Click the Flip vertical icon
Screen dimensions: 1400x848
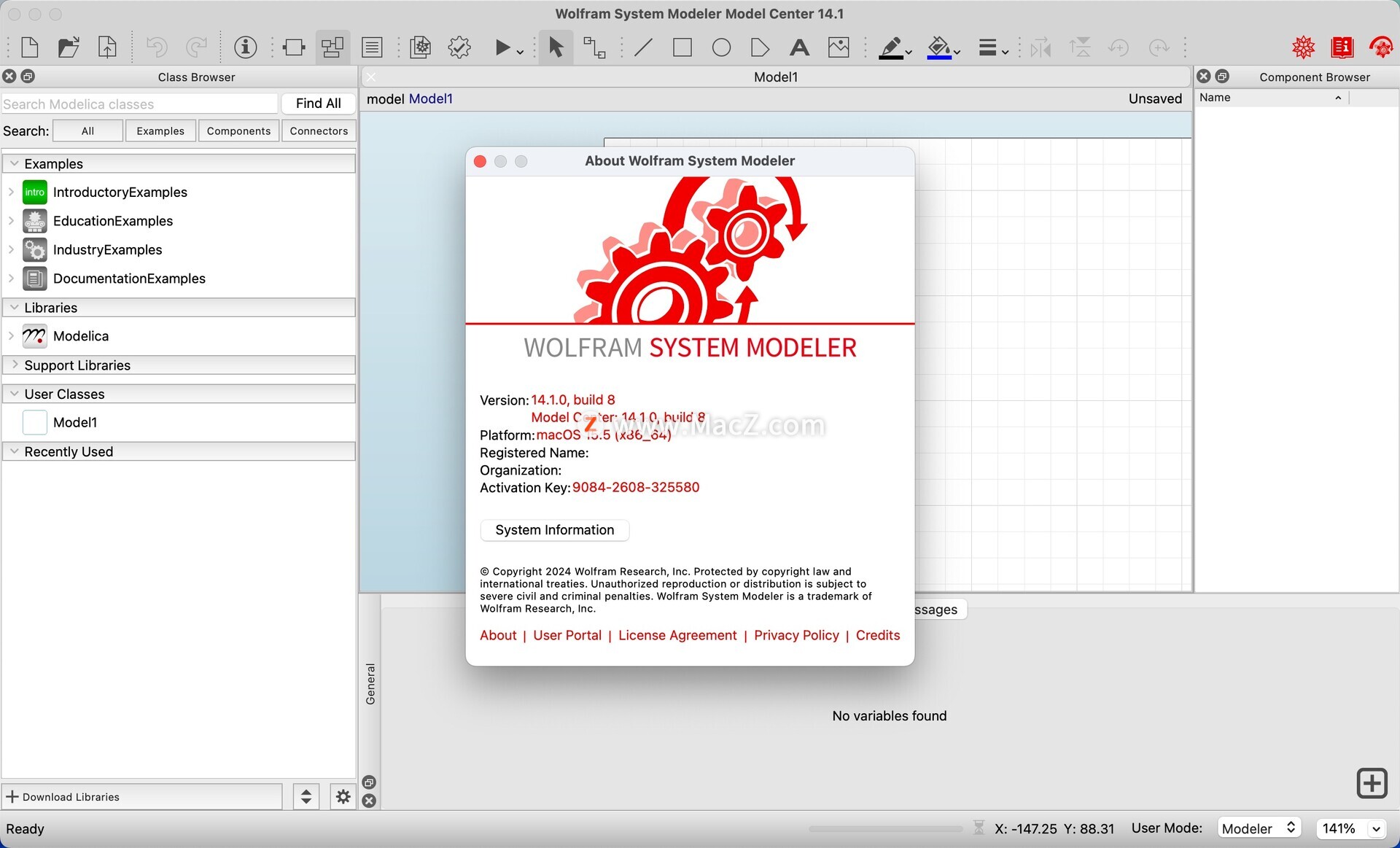pos(1080,47)
